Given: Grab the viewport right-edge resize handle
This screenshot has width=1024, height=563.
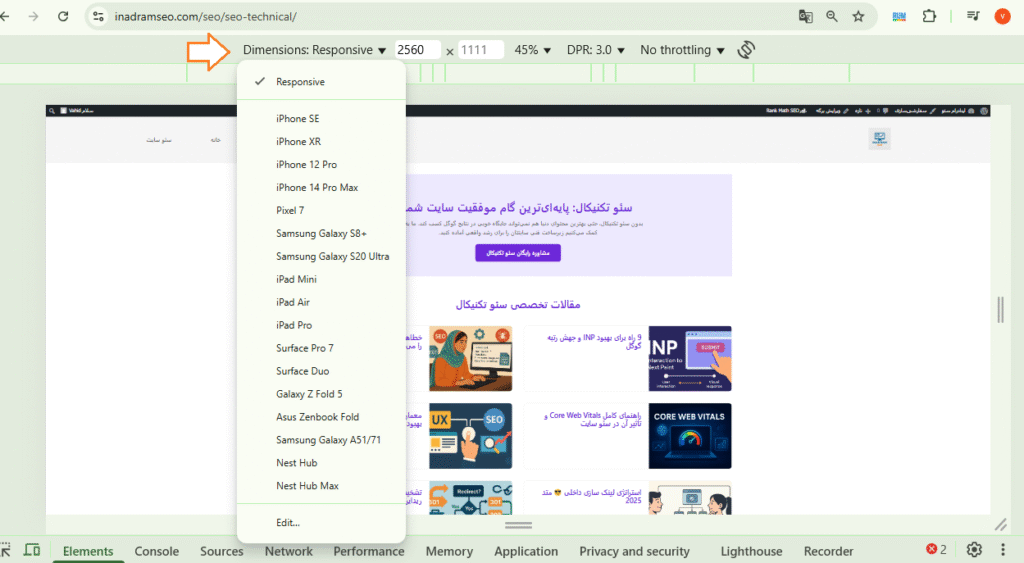Looking at the screenshot, I should pyautogui.click(x=1000, y=310).
